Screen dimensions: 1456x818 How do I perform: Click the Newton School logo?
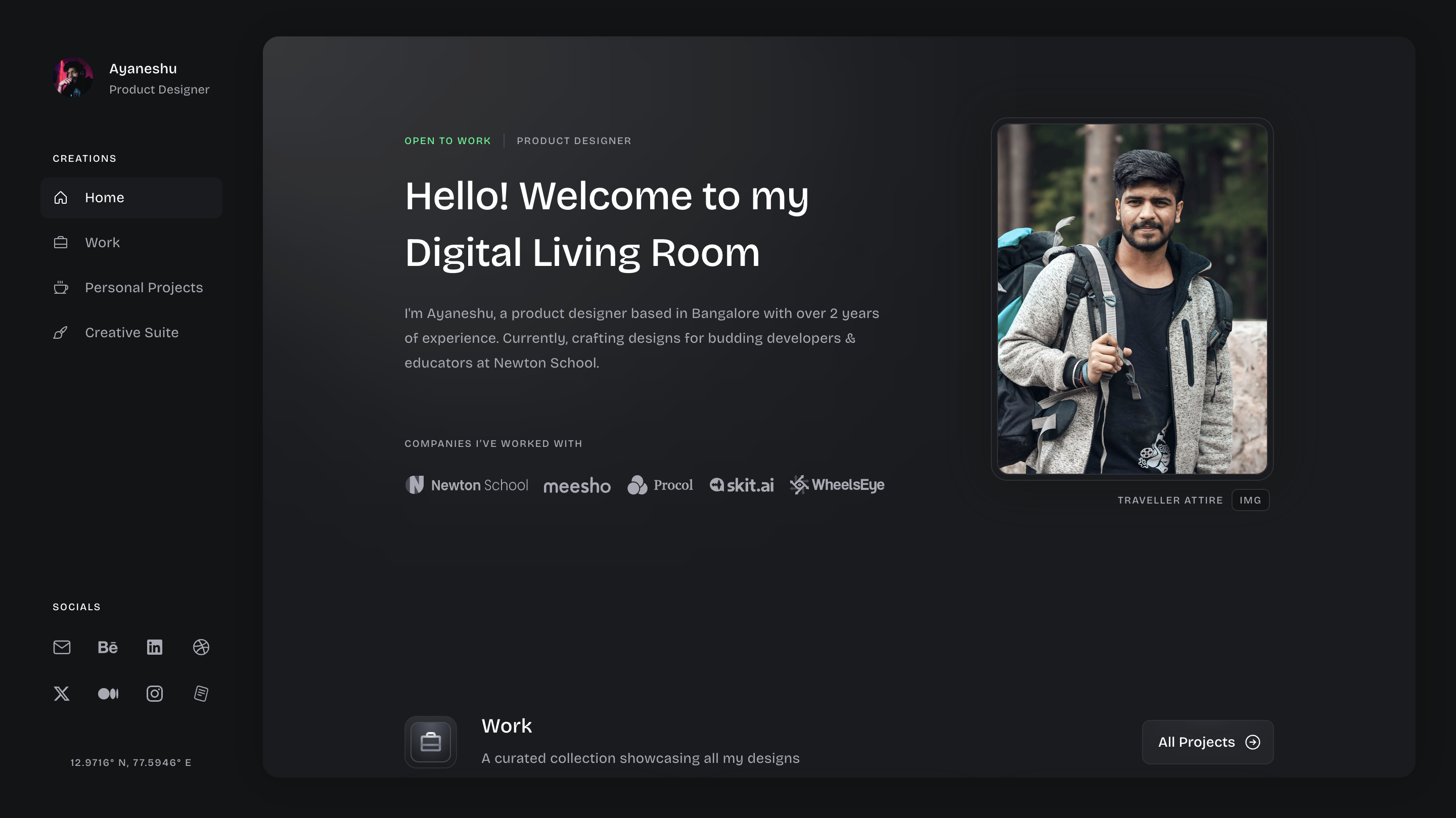467,485
